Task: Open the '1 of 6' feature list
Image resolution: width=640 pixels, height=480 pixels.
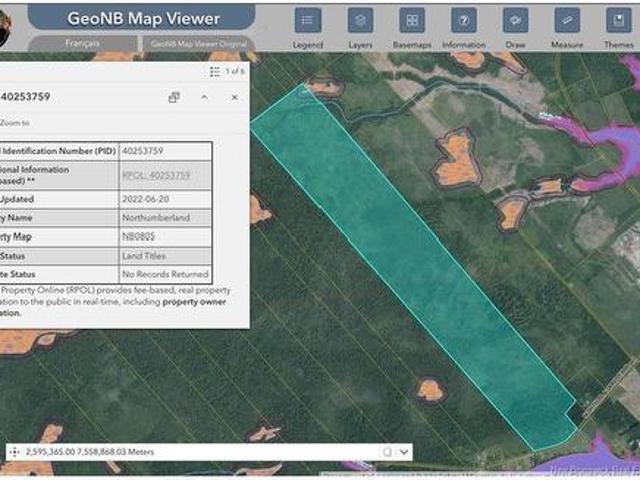Action: pos(227,71)
